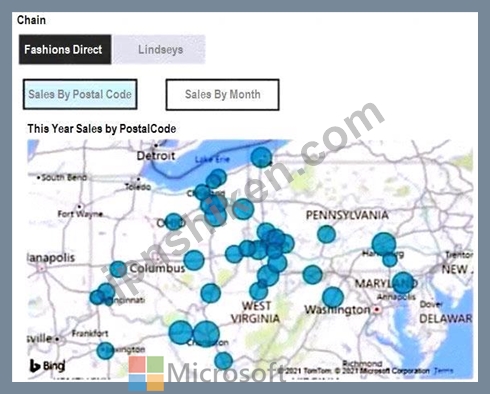Select the bubble near Cincinnati label
The image size is (490, 394).
[x=106, y=292]
